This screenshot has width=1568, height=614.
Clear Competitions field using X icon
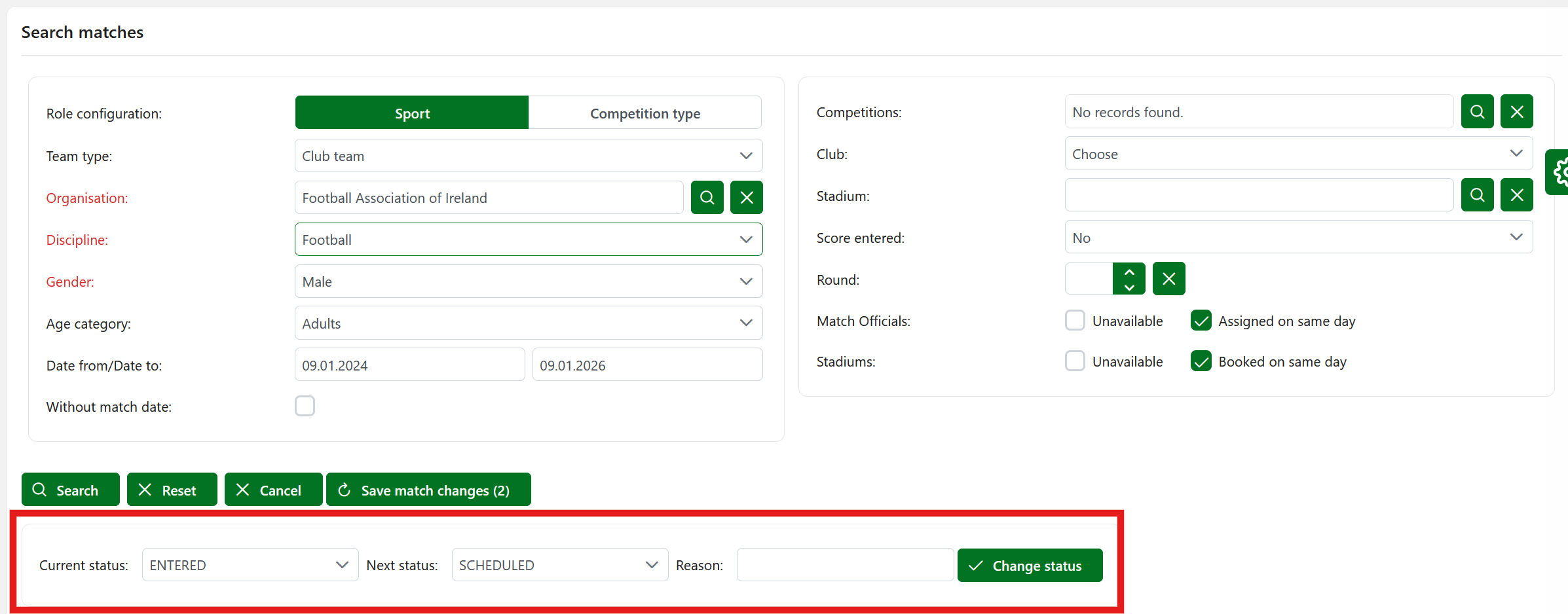(x=1516, y=112)
